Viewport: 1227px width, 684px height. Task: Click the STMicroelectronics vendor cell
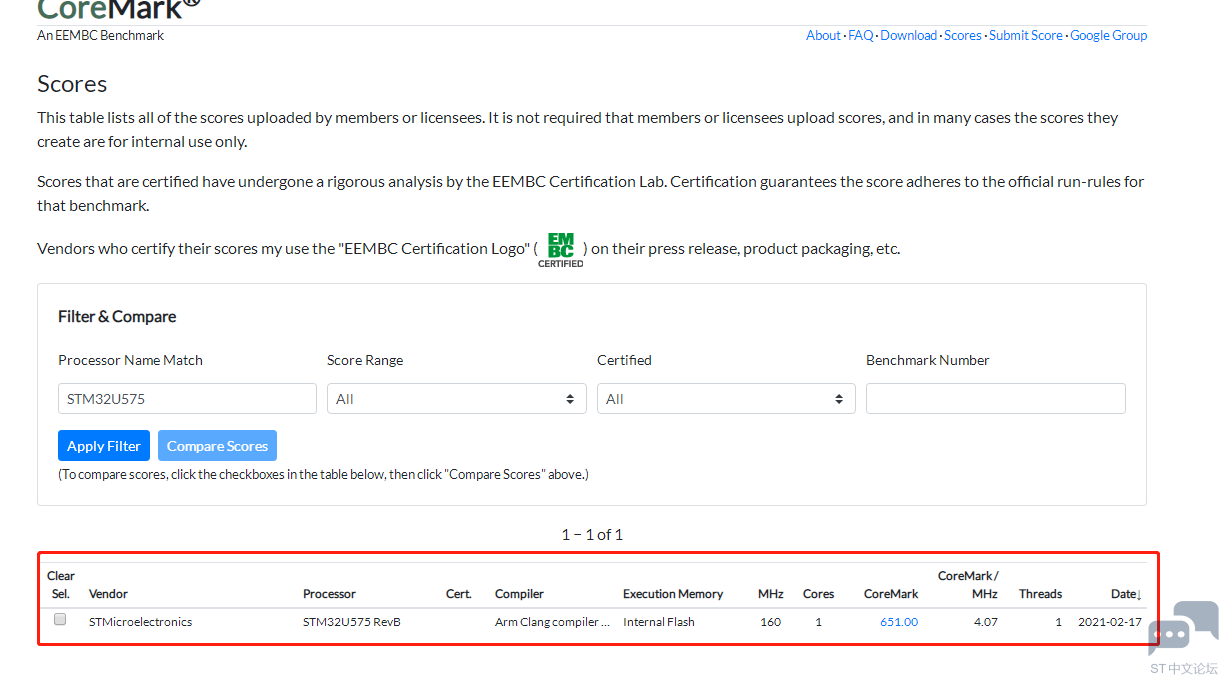(x=140, y=622)
